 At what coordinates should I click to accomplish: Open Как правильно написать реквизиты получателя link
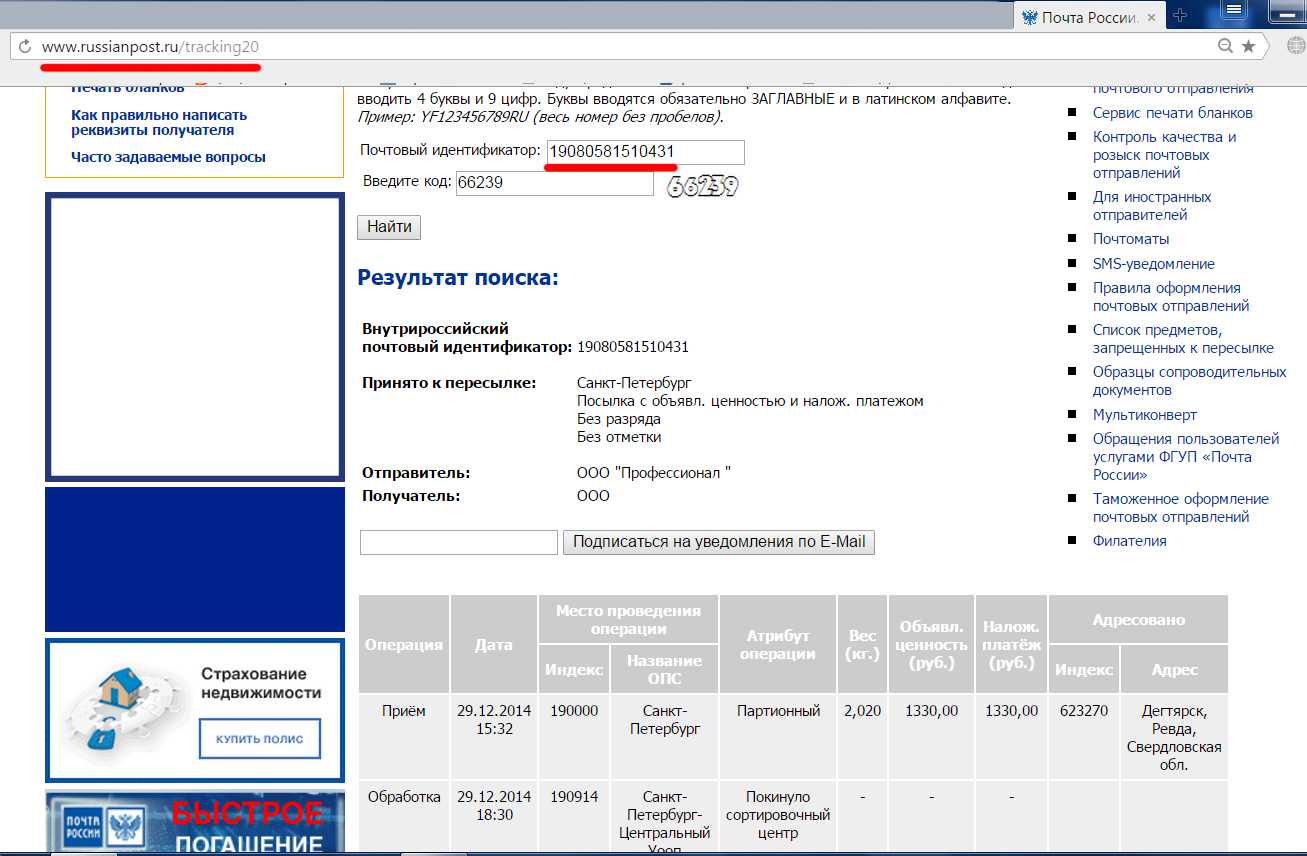(159, 122)
